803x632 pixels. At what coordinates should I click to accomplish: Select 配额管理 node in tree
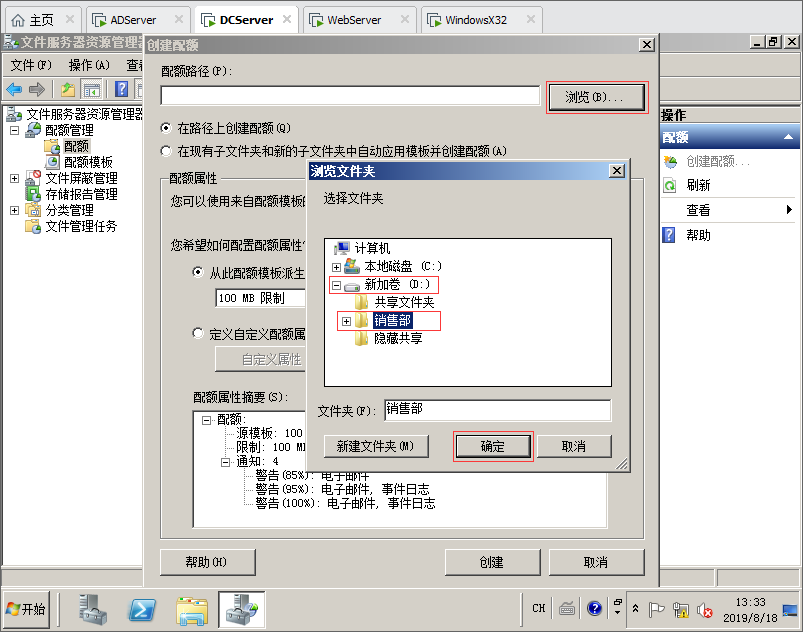69,130
